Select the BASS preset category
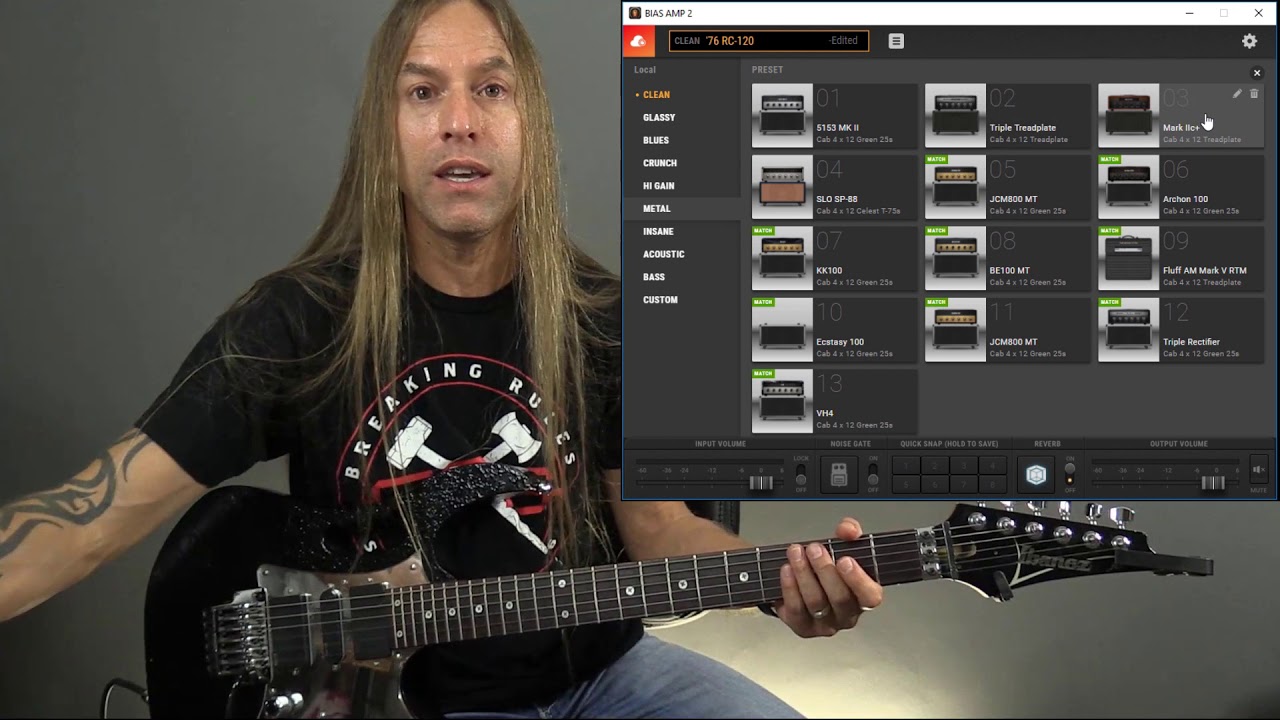 coord(654,277)
